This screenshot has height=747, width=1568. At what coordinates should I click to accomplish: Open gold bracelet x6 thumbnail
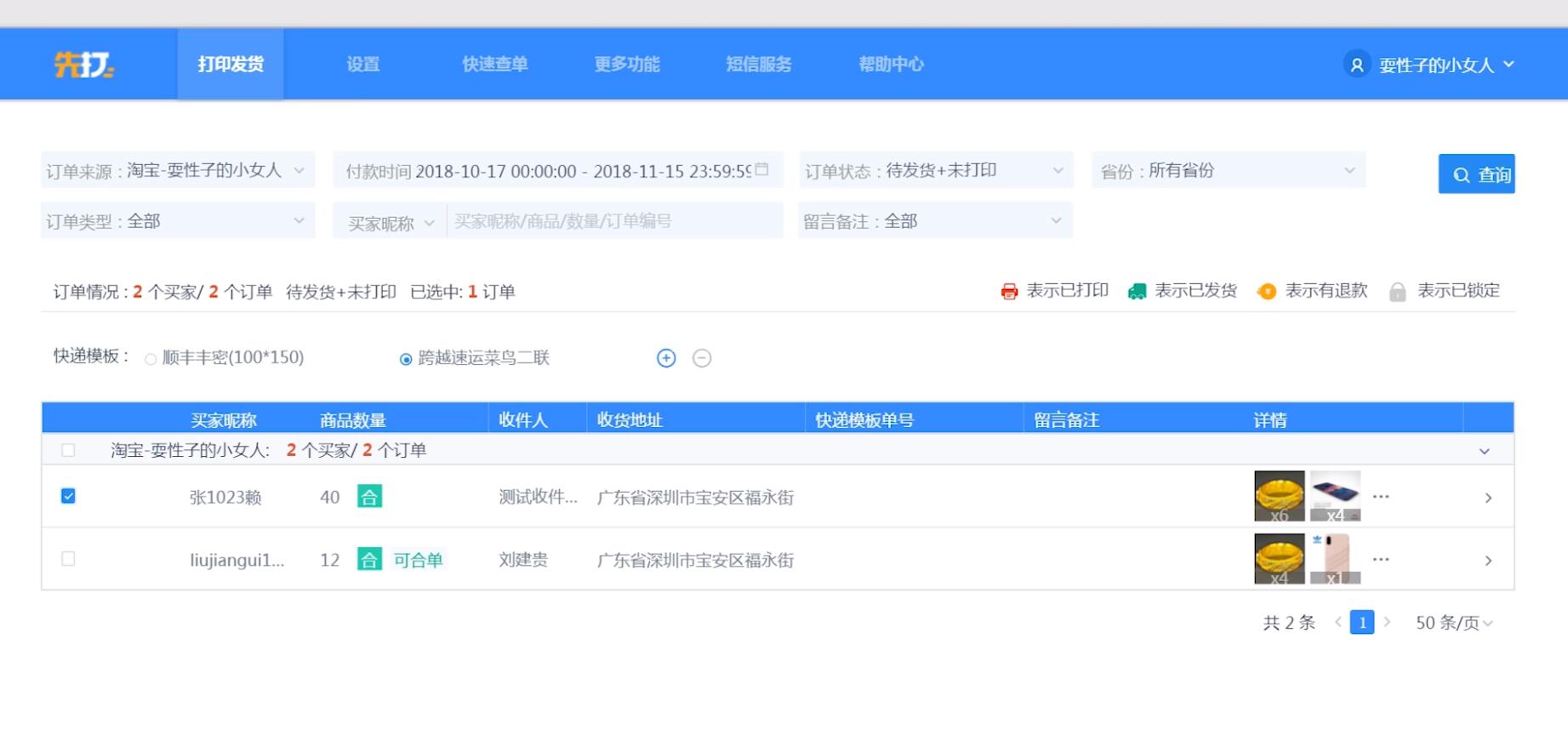pos(1280,496)
